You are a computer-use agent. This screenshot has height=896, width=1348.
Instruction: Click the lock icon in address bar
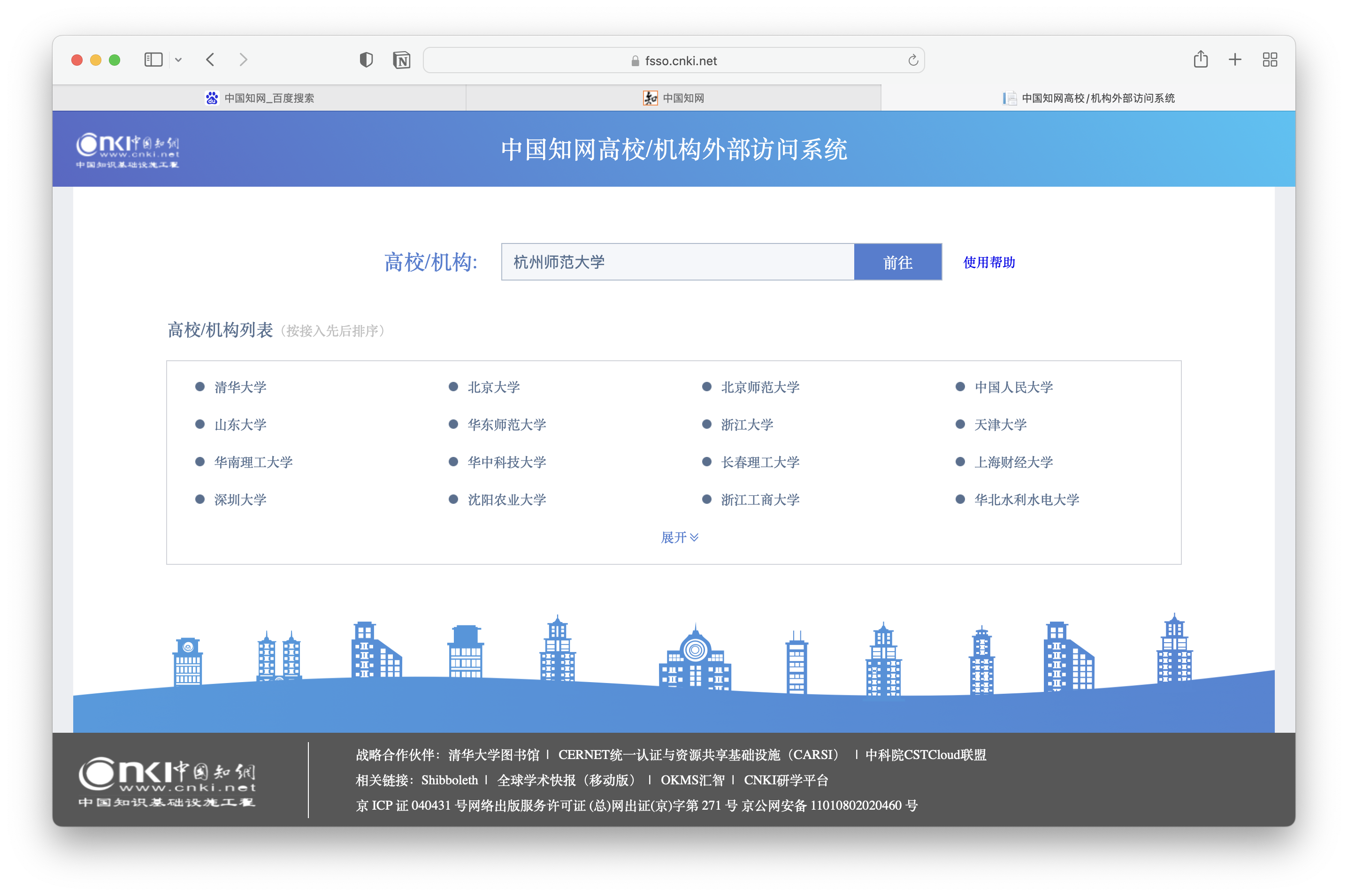tap(635, 61)
